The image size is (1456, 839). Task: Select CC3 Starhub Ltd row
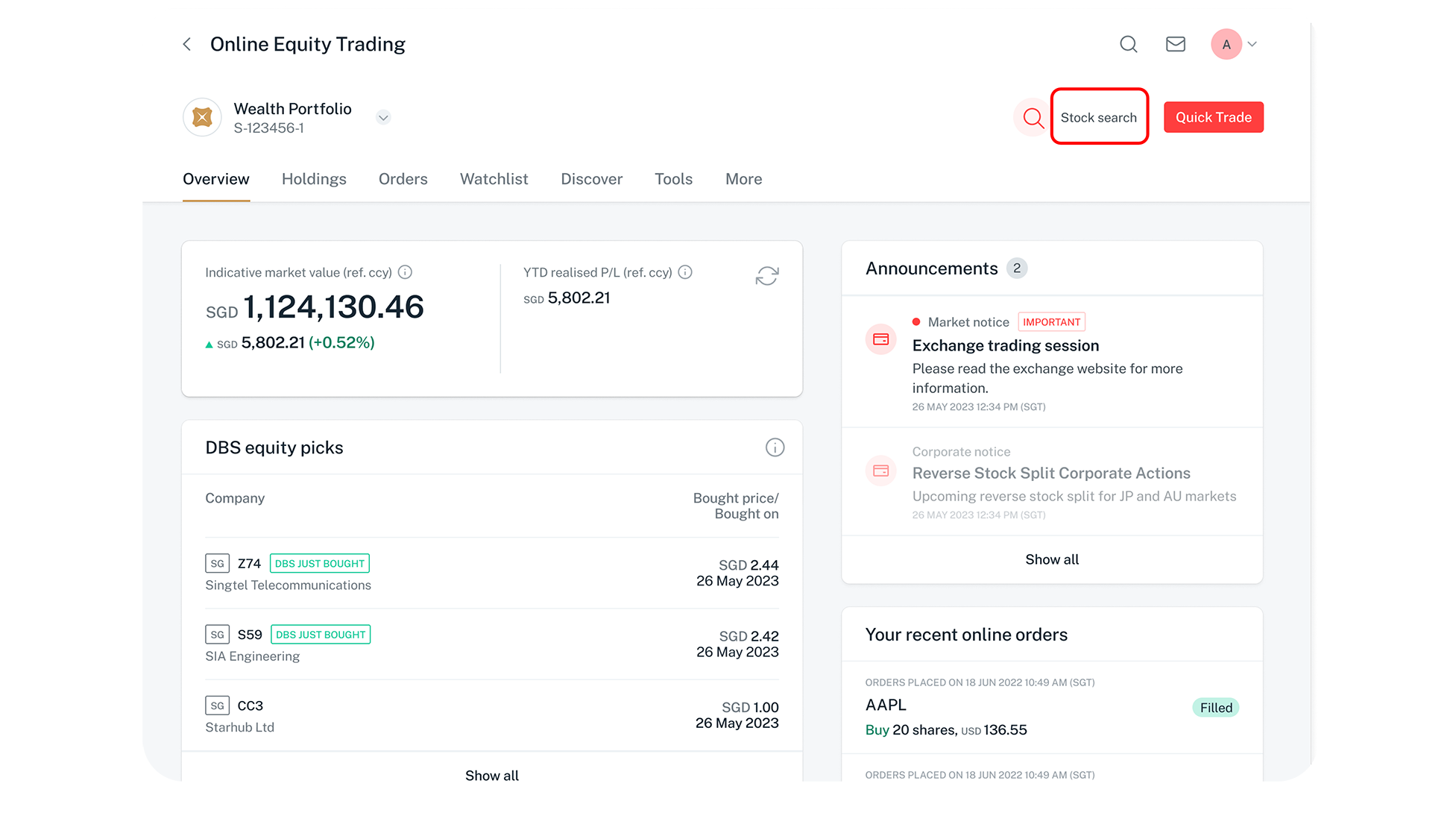[492, 714]
